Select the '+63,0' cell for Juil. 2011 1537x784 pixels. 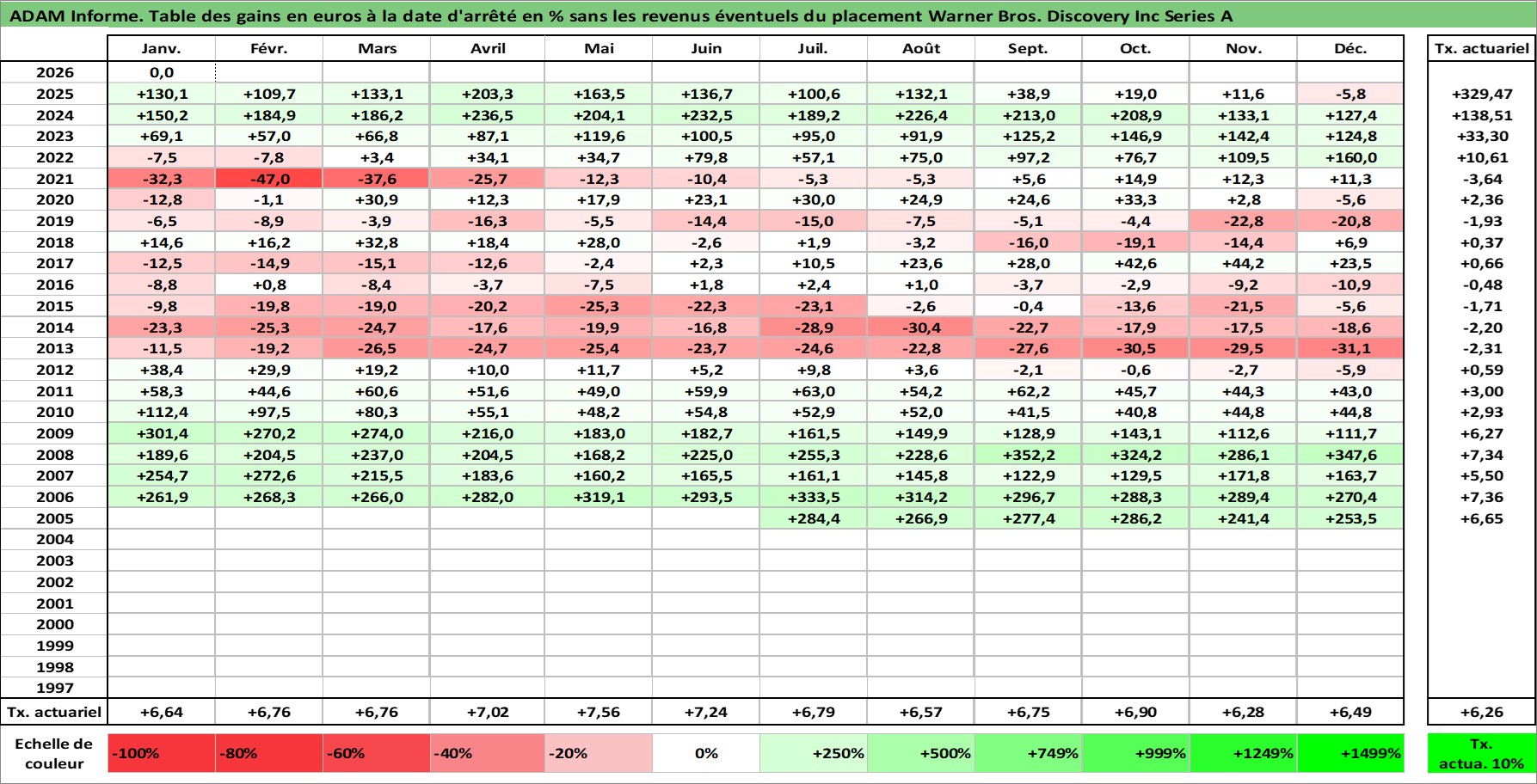coord(813,391)
